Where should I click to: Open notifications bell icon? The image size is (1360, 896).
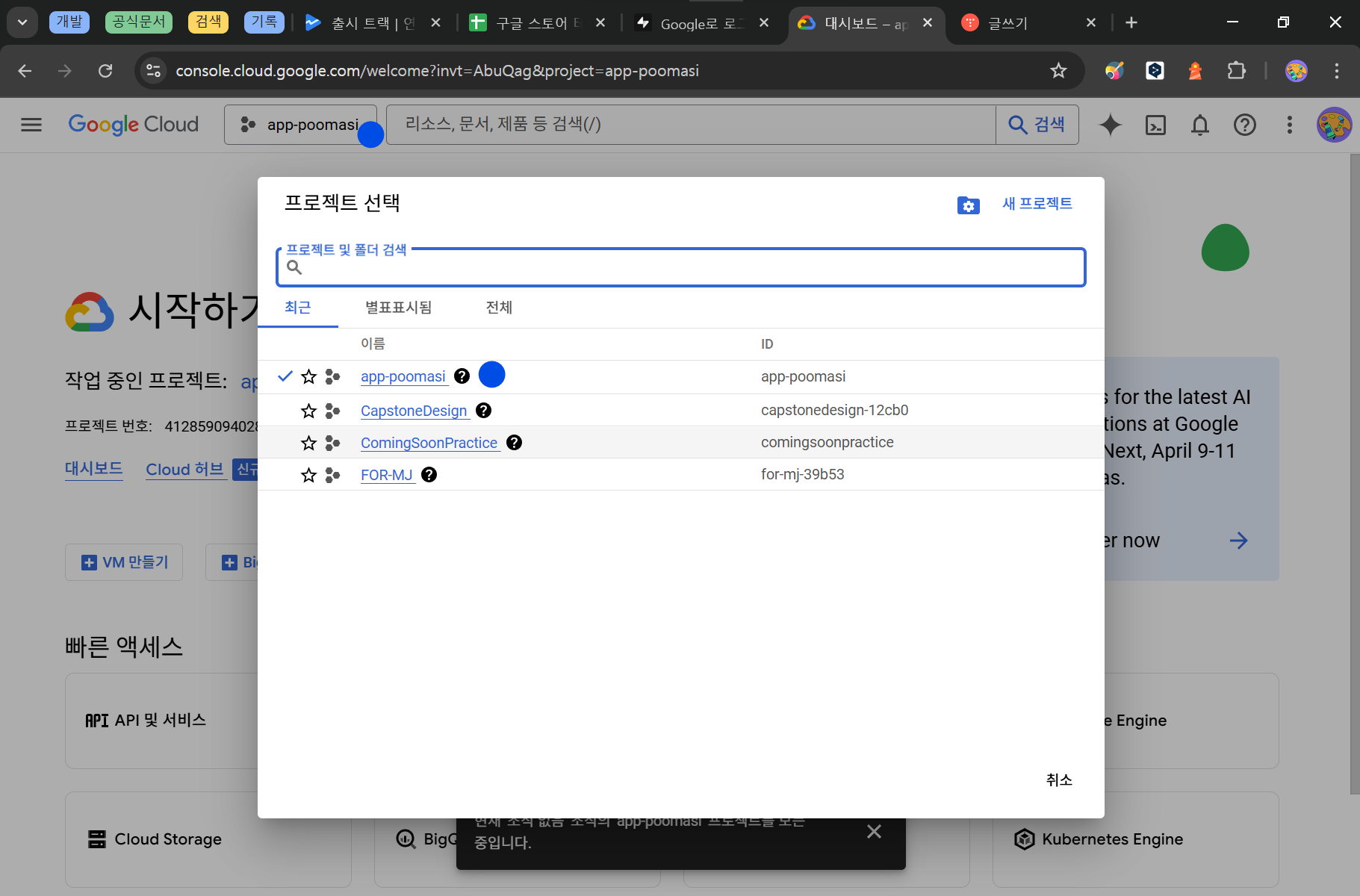click(1200, 125)
